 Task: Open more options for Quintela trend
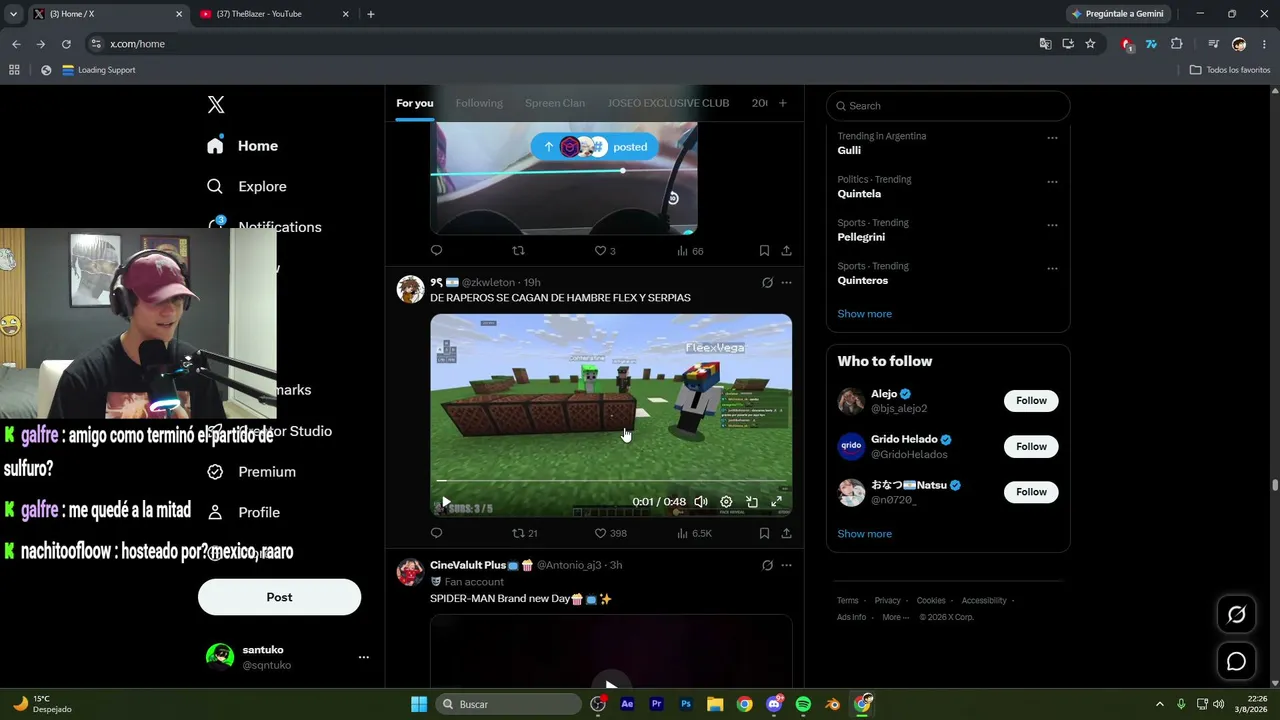click(x=1052, y=182)
